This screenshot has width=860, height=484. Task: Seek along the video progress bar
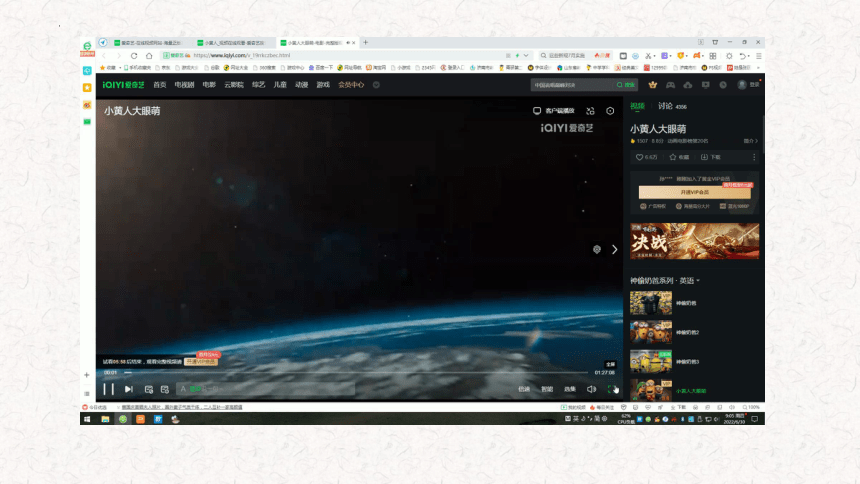click(356, 373)
